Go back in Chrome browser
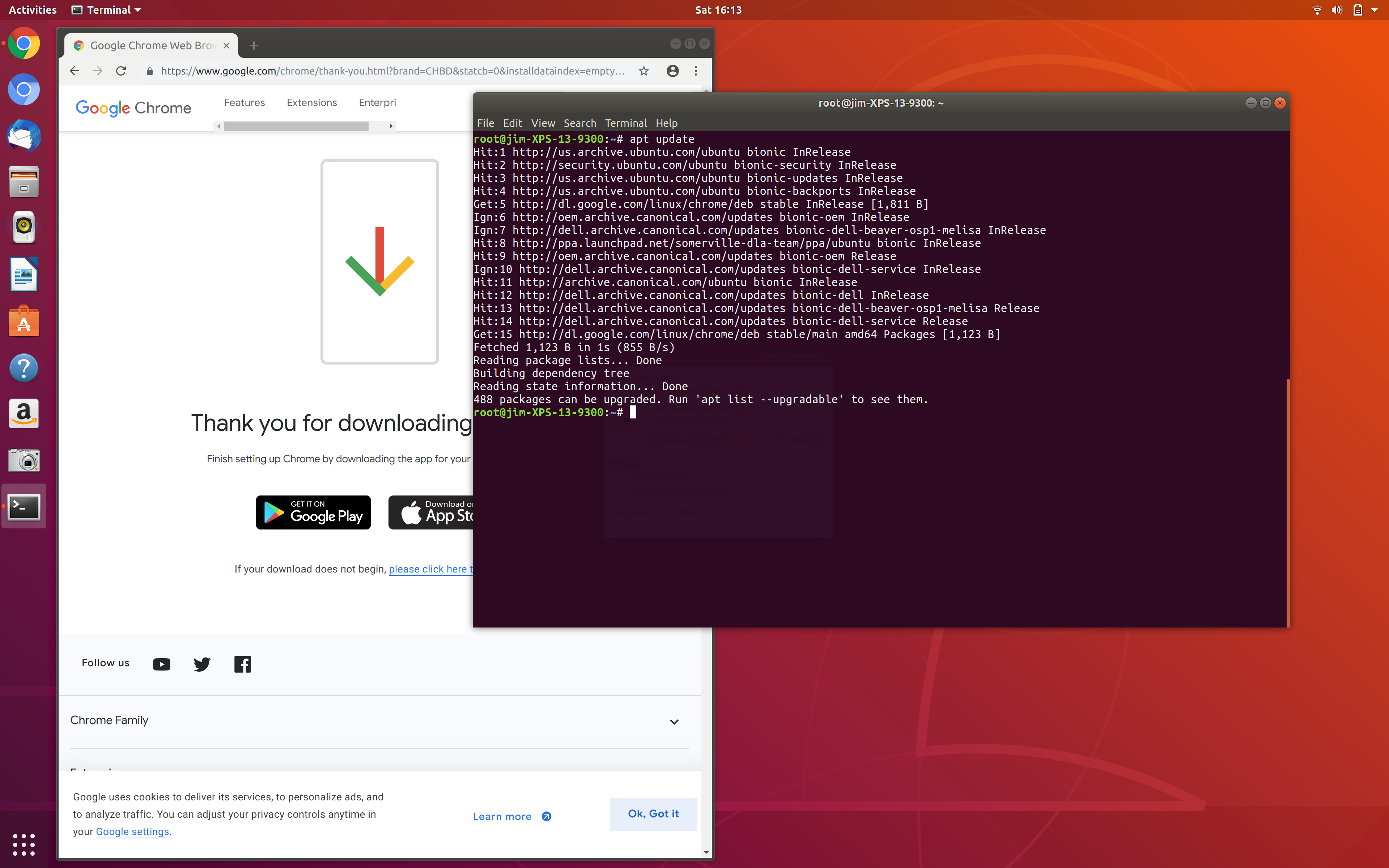 (x=74, y=71)
